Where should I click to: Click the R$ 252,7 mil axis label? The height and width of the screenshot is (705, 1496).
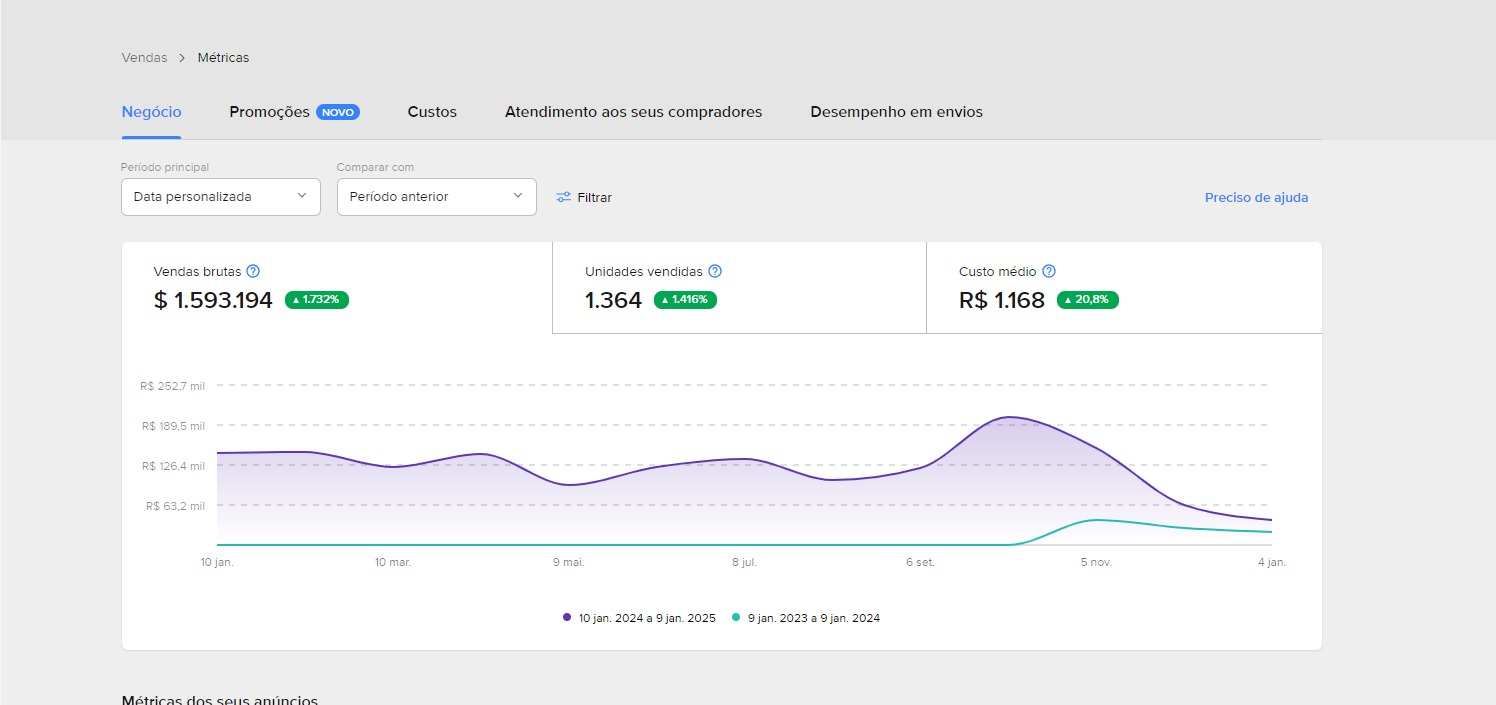tap(173, 386)
